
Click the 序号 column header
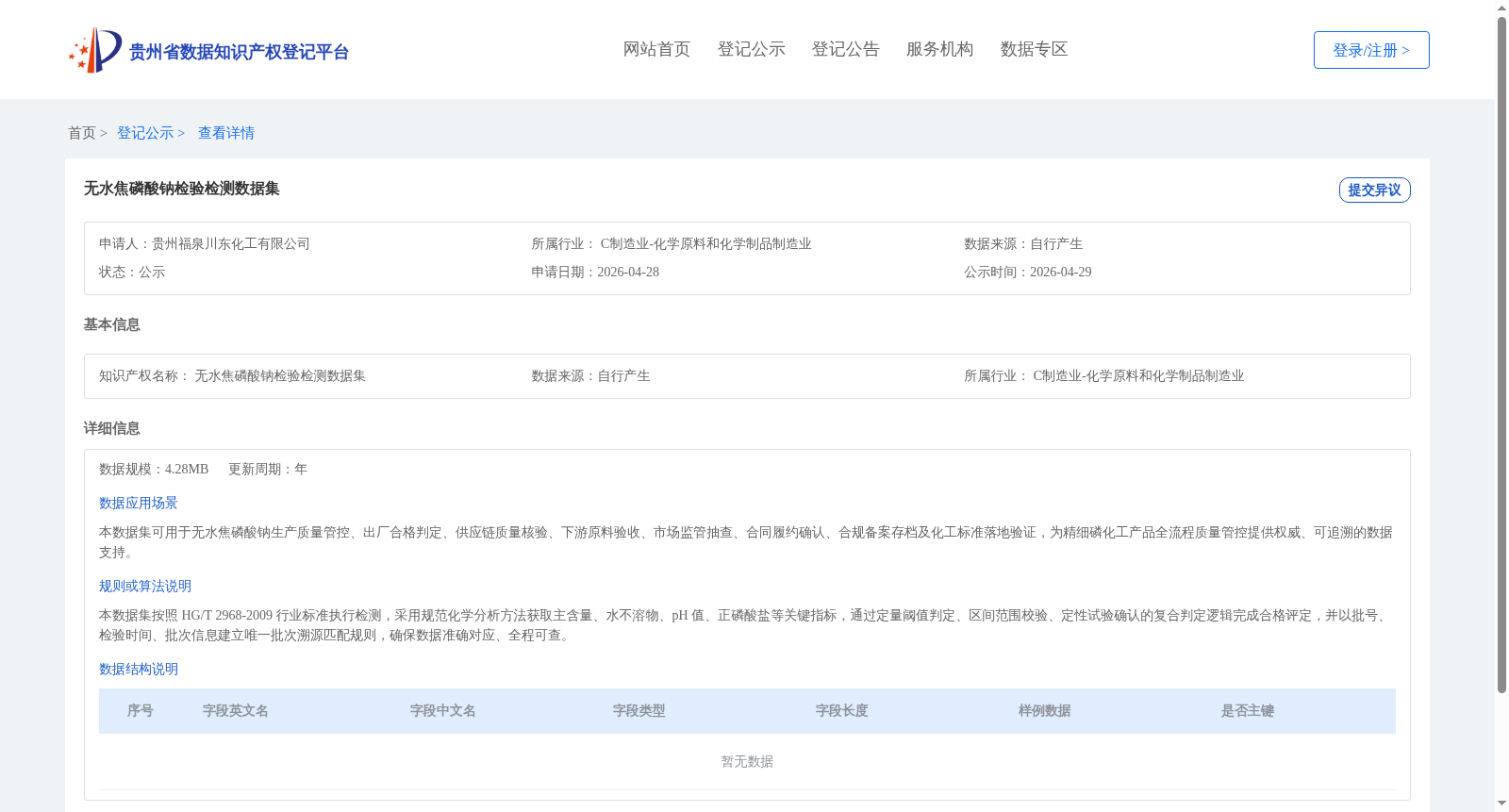click(141, 711)
